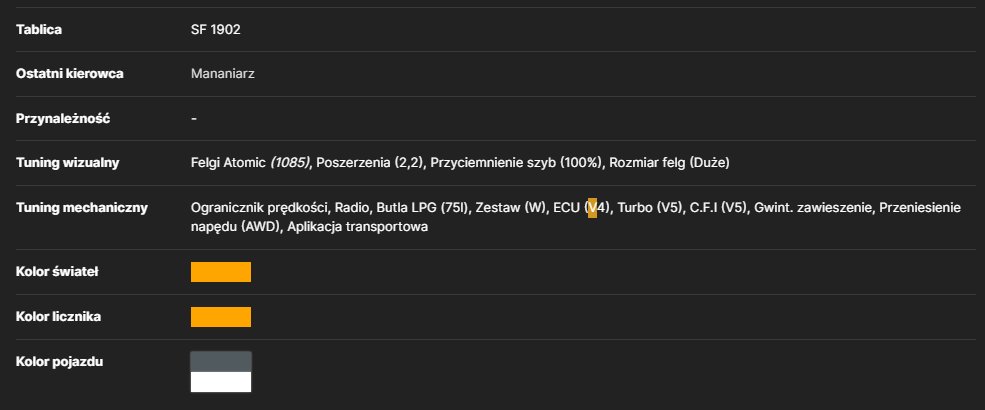Click the Ogranicznik prędkości entry
The height and width of the screenshot is (410, 985).
259,207
